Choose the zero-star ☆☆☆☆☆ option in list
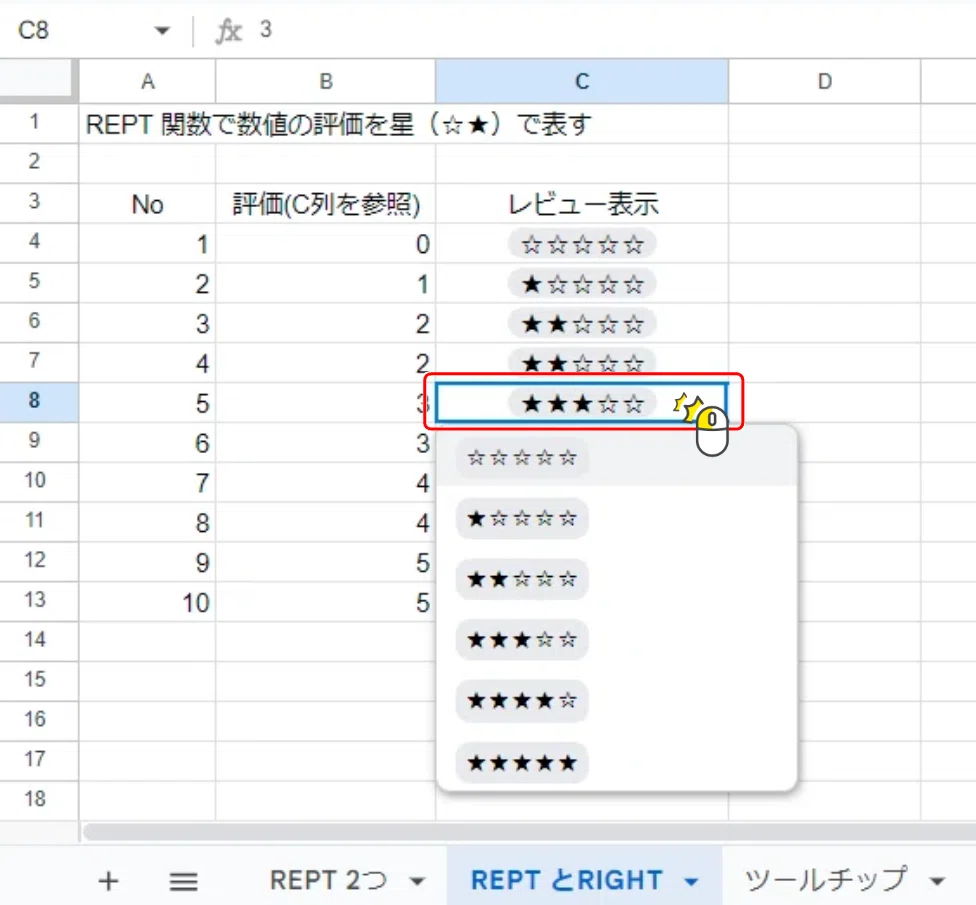Viewport: 976px width, 905px height. (522, 457)
